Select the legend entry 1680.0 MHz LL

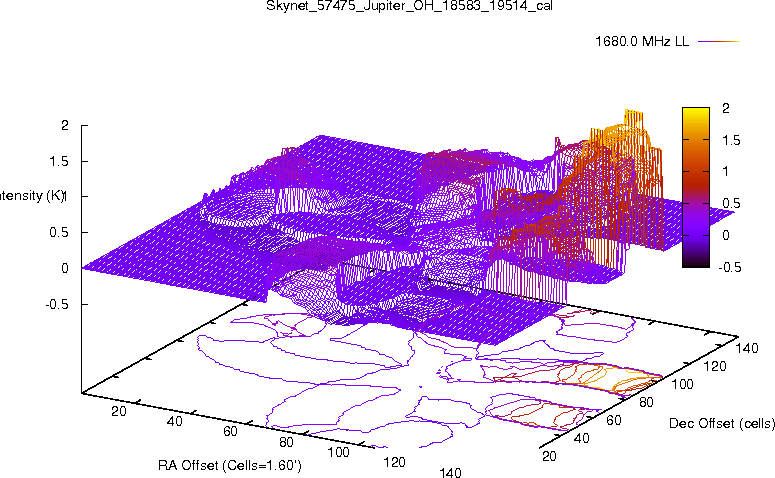click(x=642, y=42)
